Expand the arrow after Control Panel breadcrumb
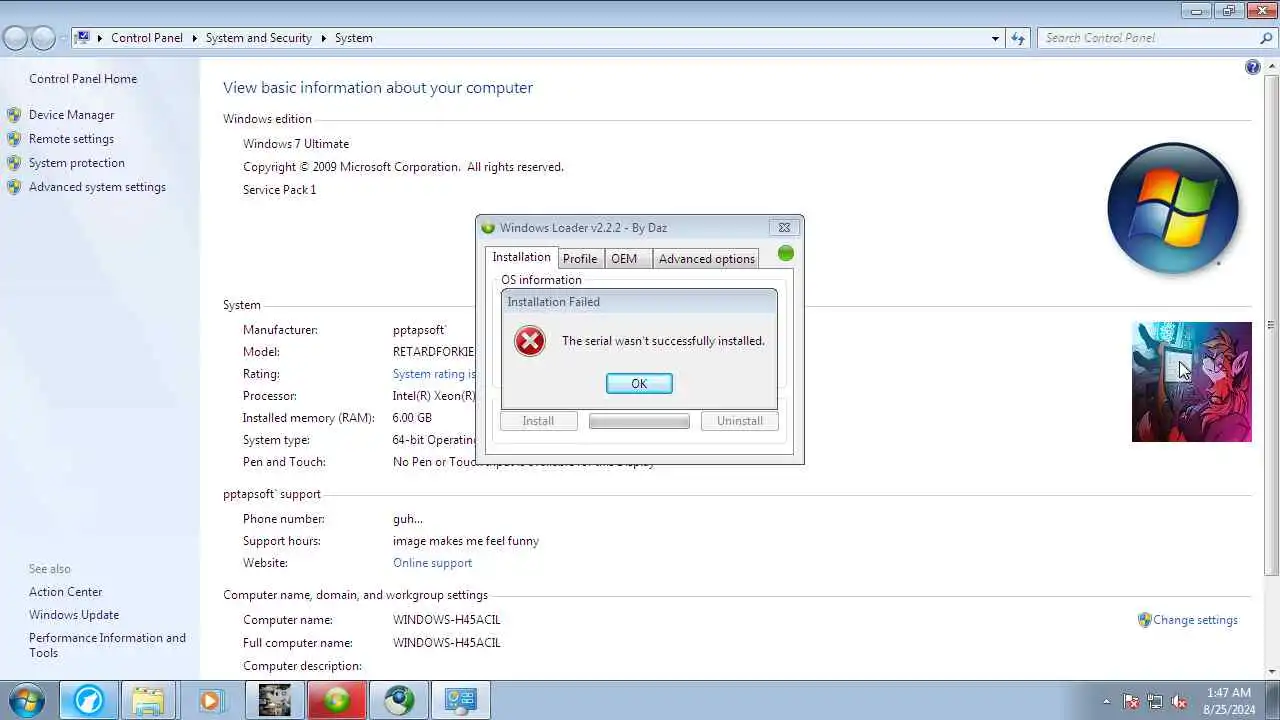The height and width of the screenshot is (720, 1280). 194,38
